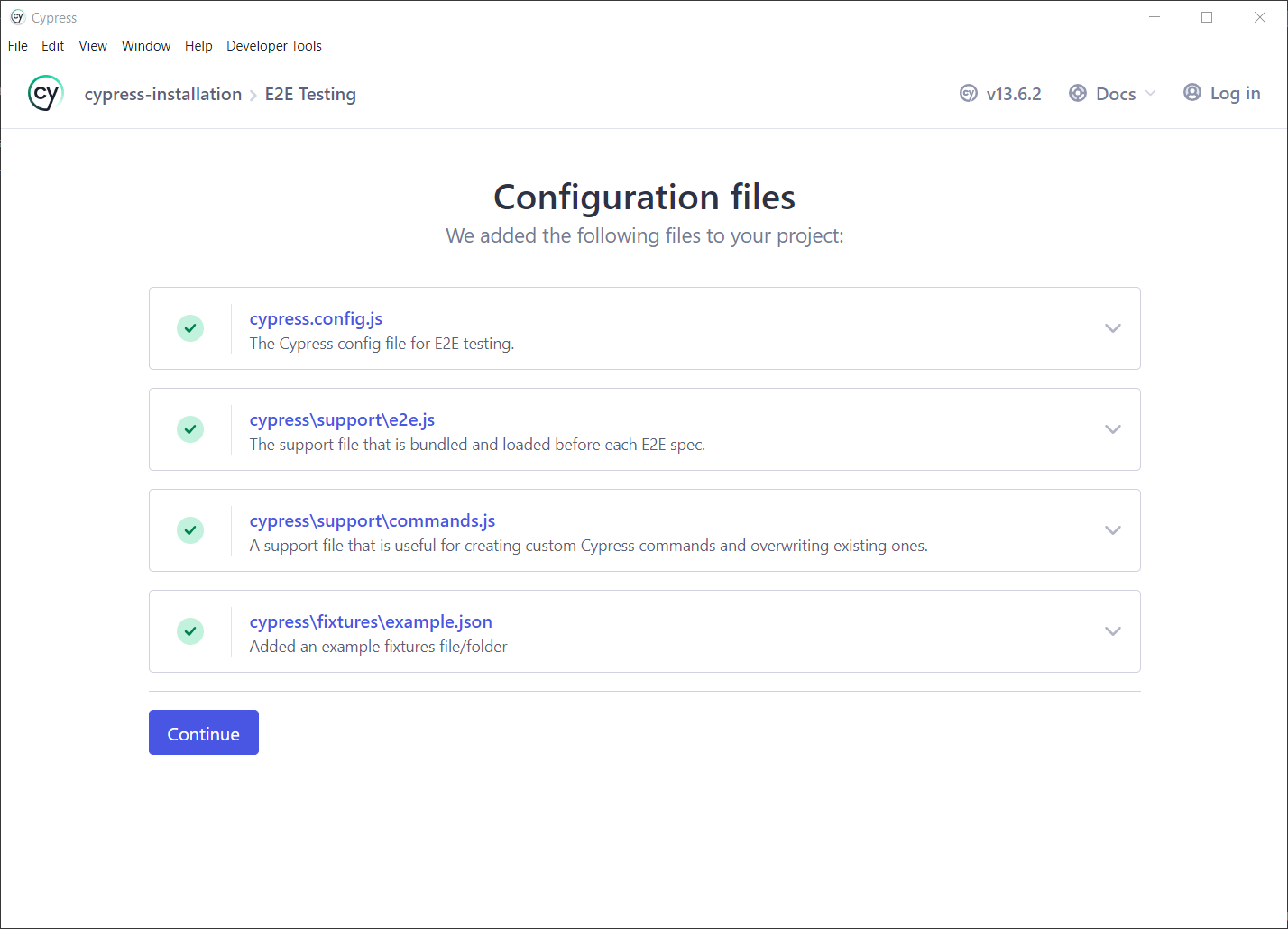Click green checkmark beside cypress\fixtures\example.json
The image size is (1288, 929).
click(x=190, y=631)
